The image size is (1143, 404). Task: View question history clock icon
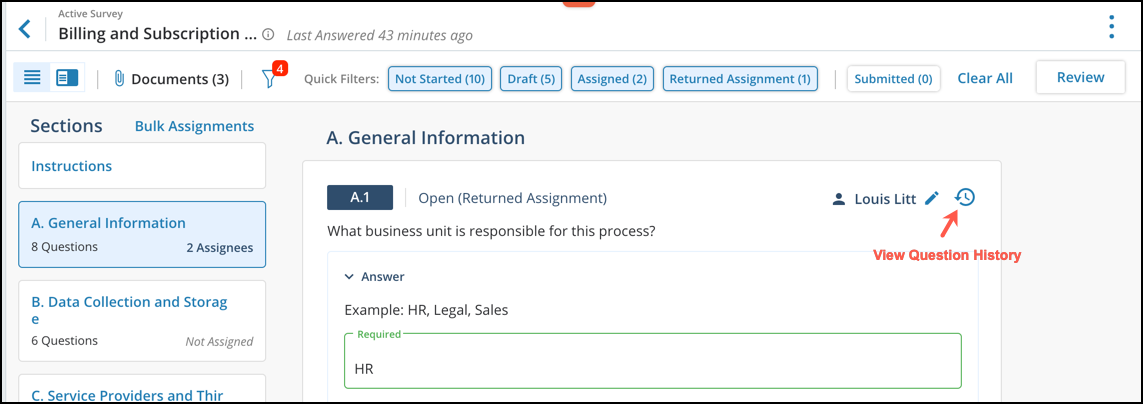964,197
